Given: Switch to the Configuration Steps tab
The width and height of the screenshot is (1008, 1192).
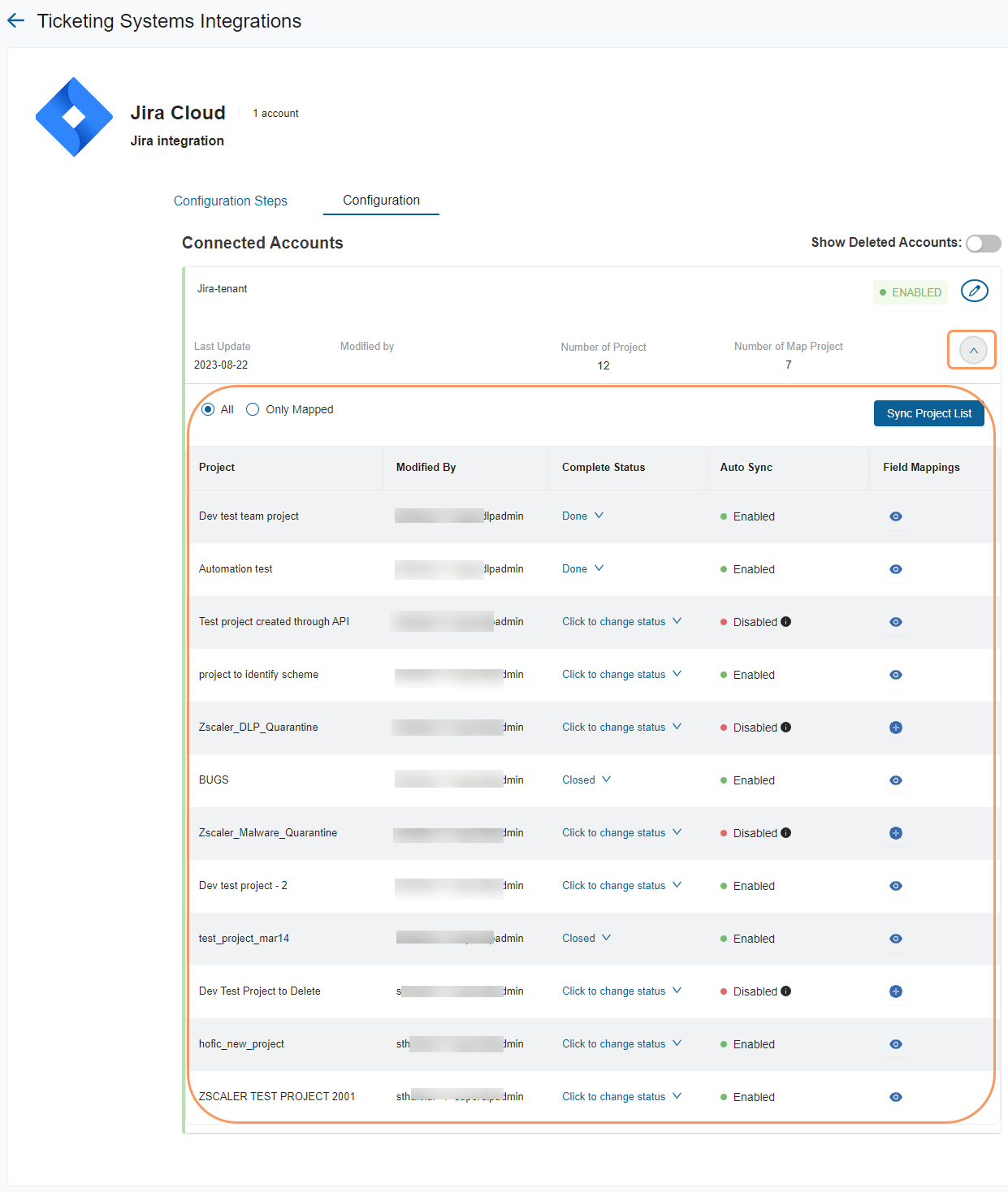Looking at the screenshot, I should [231, 201].
